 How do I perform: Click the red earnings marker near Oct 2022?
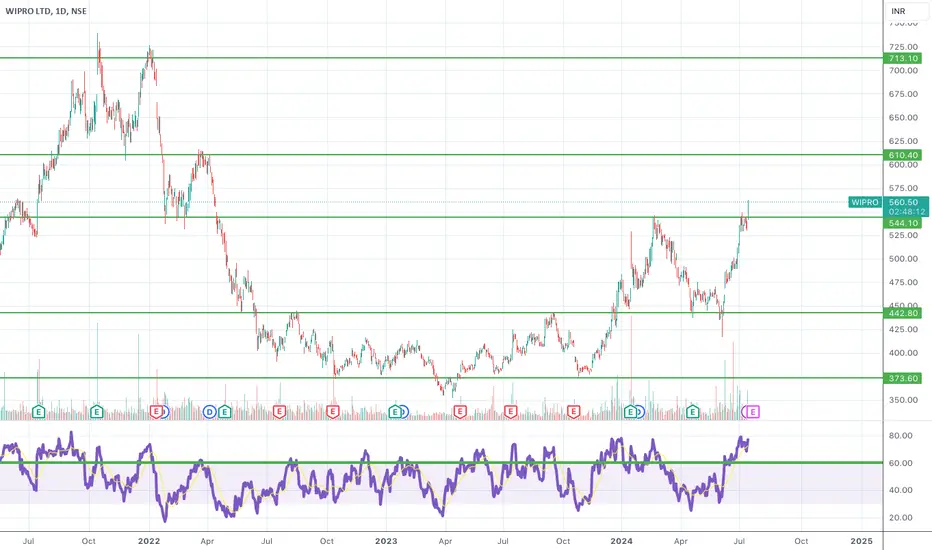332,411
